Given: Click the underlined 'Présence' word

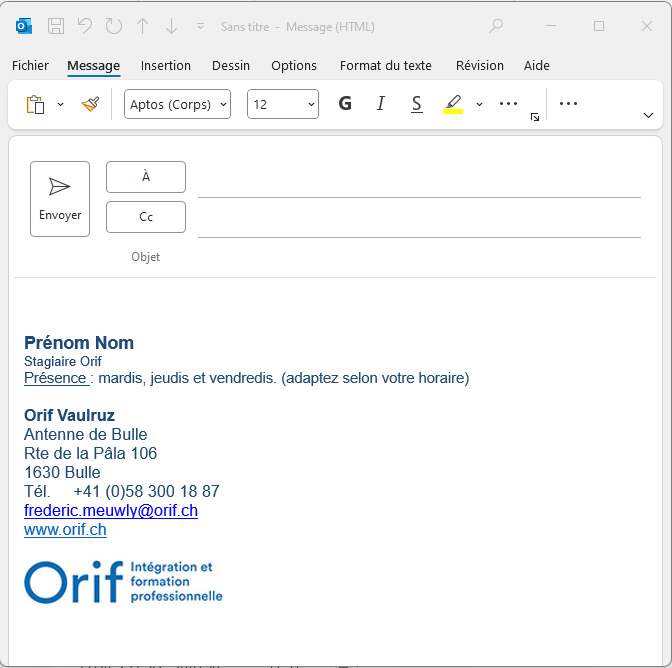Looking at the screenshot, I should (x=55, y=378).
